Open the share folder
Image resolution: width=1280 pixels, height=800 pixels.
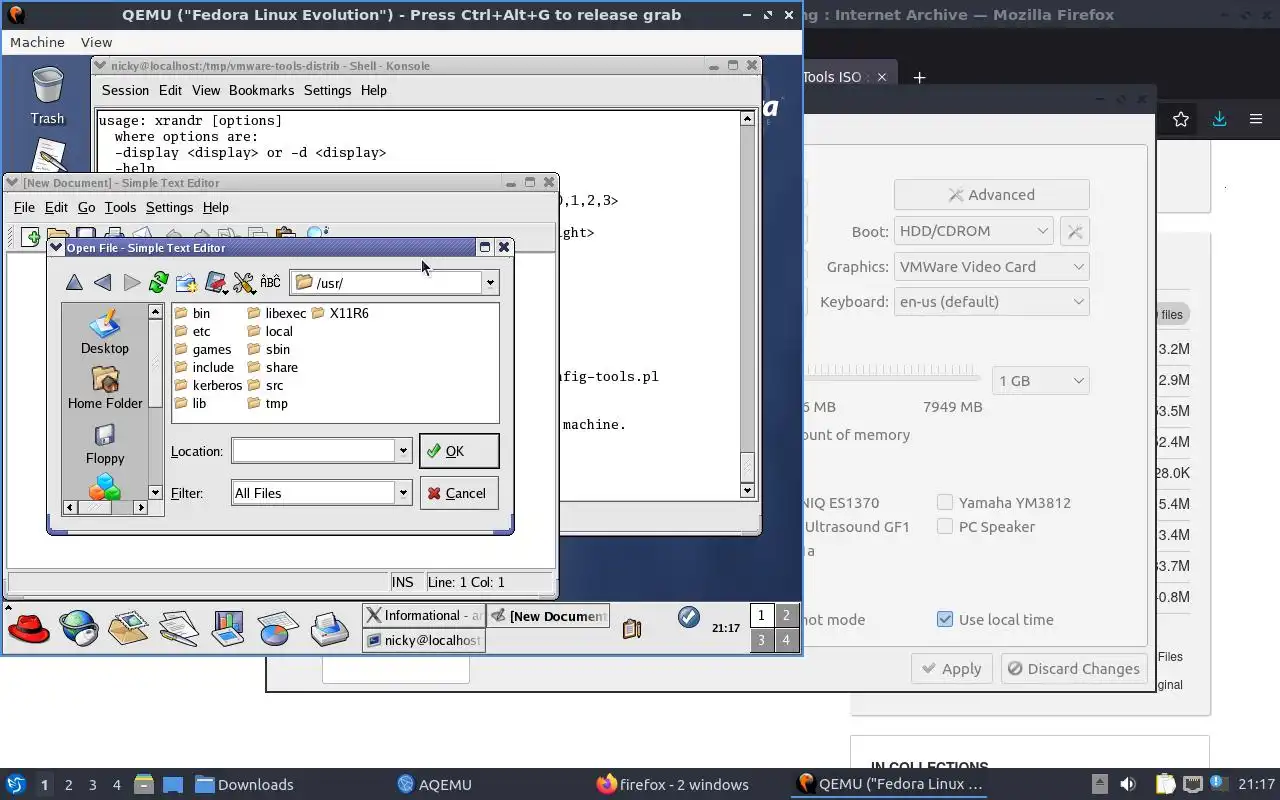tap(272, 367)
